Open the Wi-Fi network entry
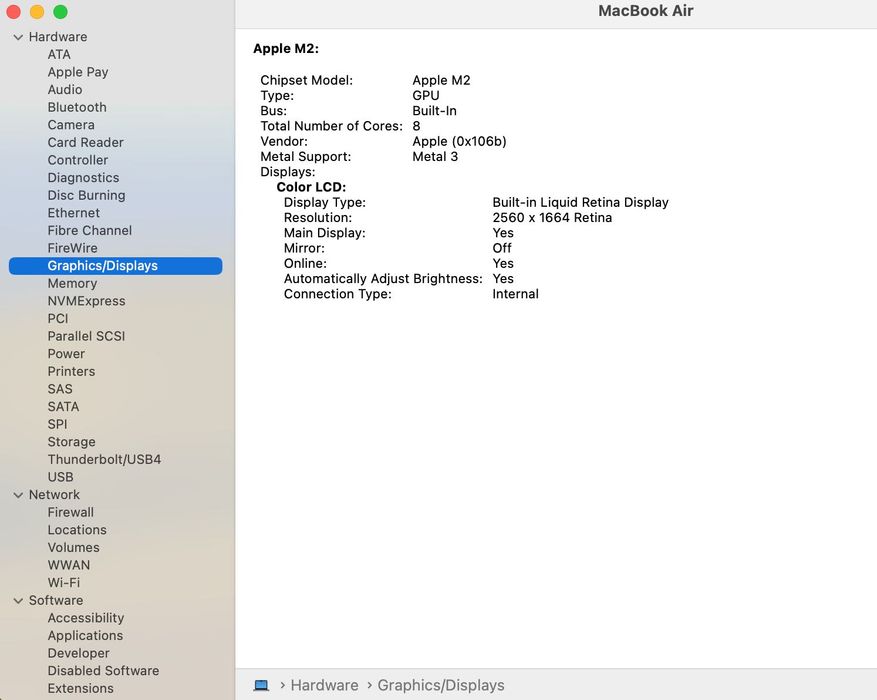 coord(64,583)
